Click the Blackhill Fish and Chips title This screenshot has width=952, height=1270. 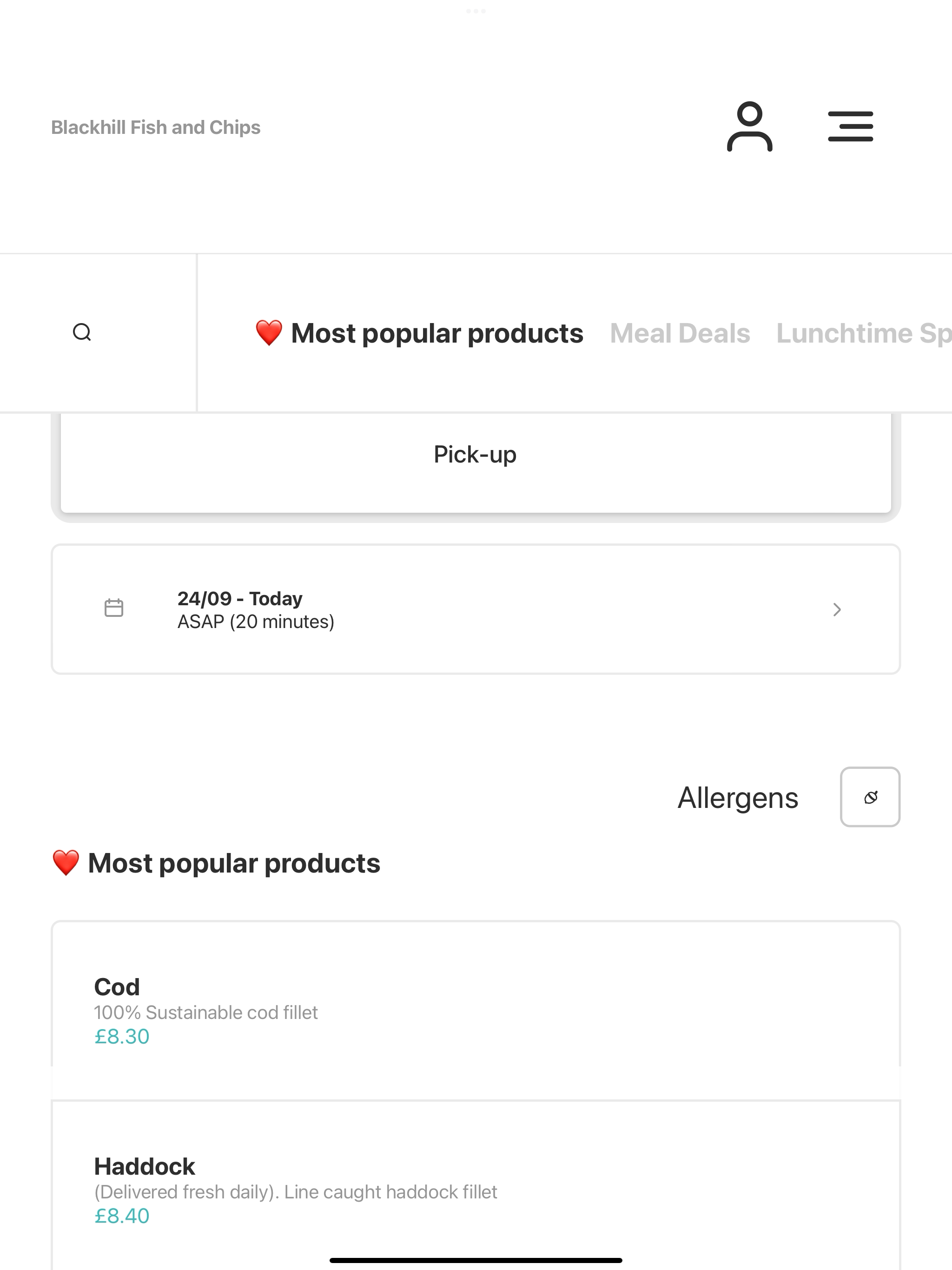pyautogui.click(x=156, y=127)
